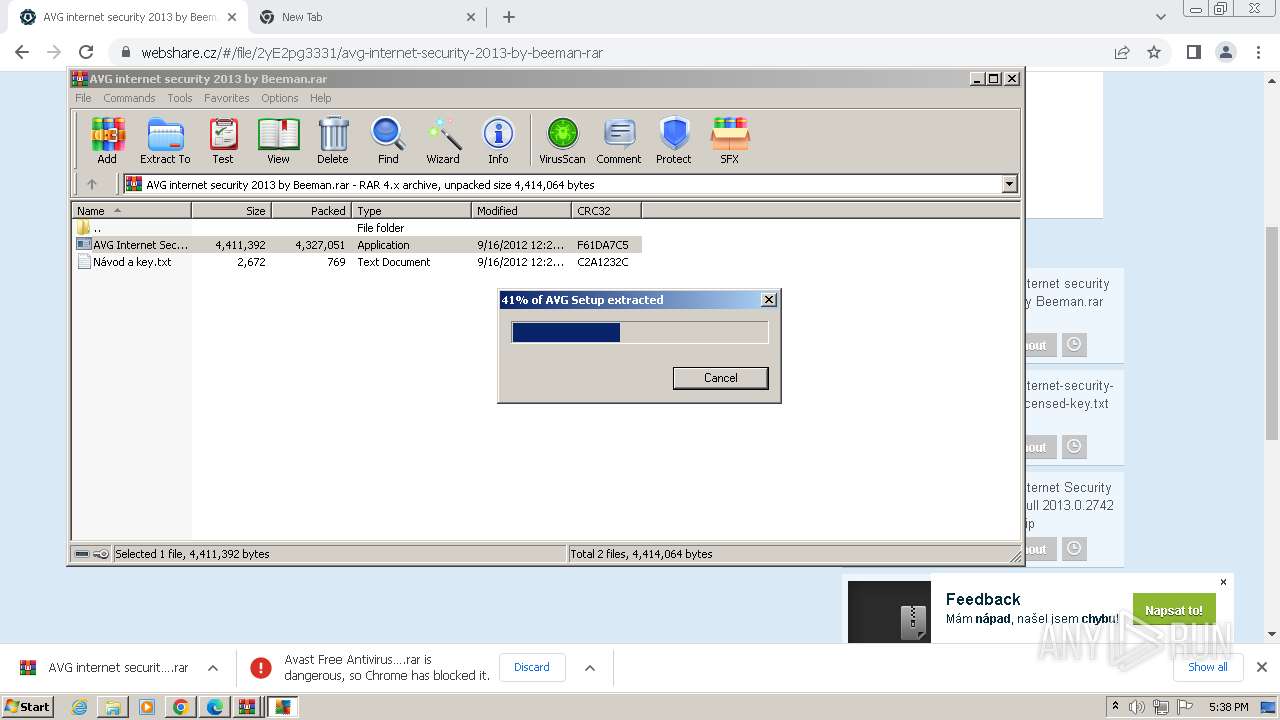Open Chrome three-dot menu
Screen dimensions: 1280x720
click(1257, 52)
